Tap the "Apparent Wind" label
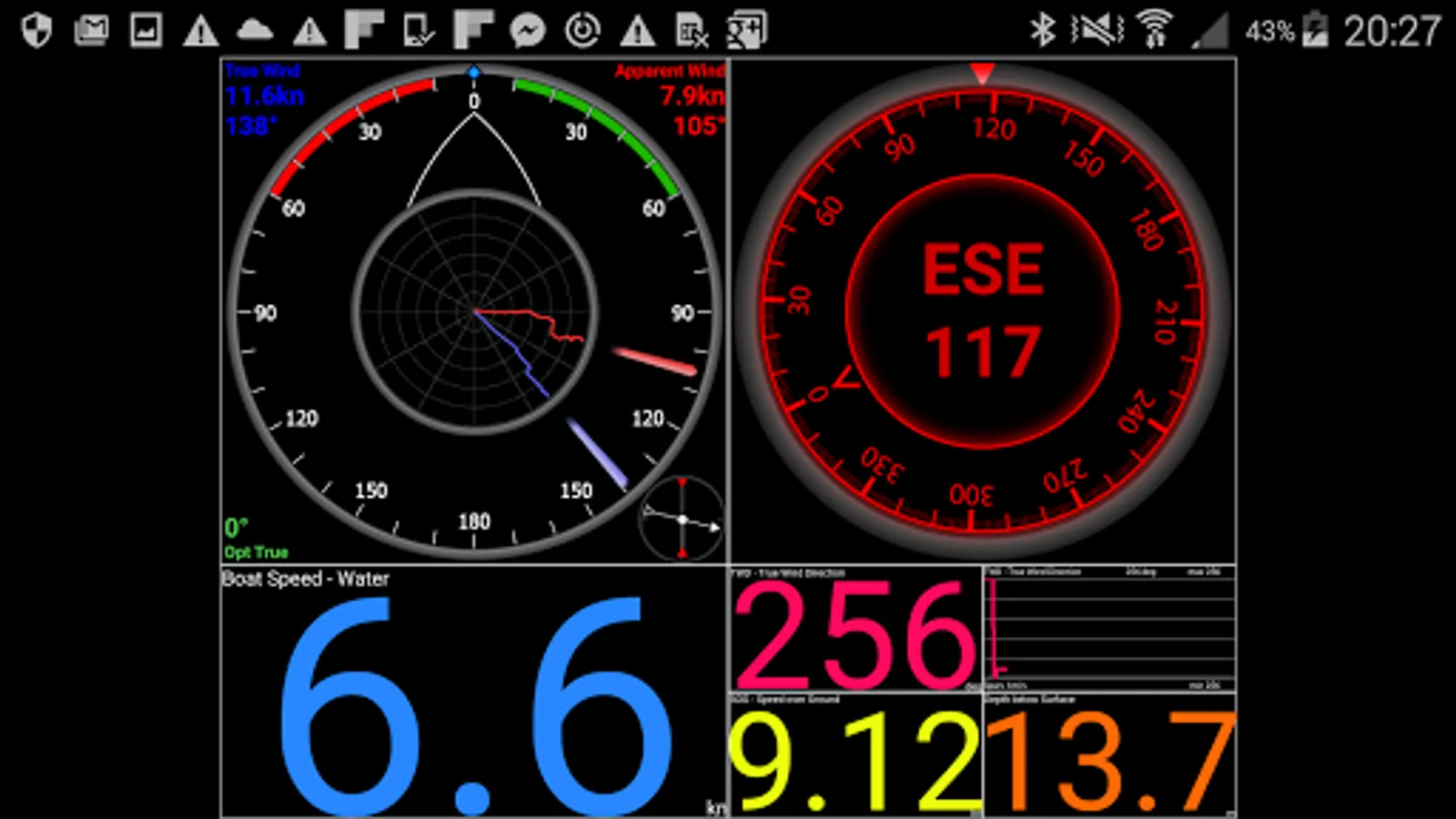The width and height of the screenshot is (1456, 819). (x=670, y=70)
